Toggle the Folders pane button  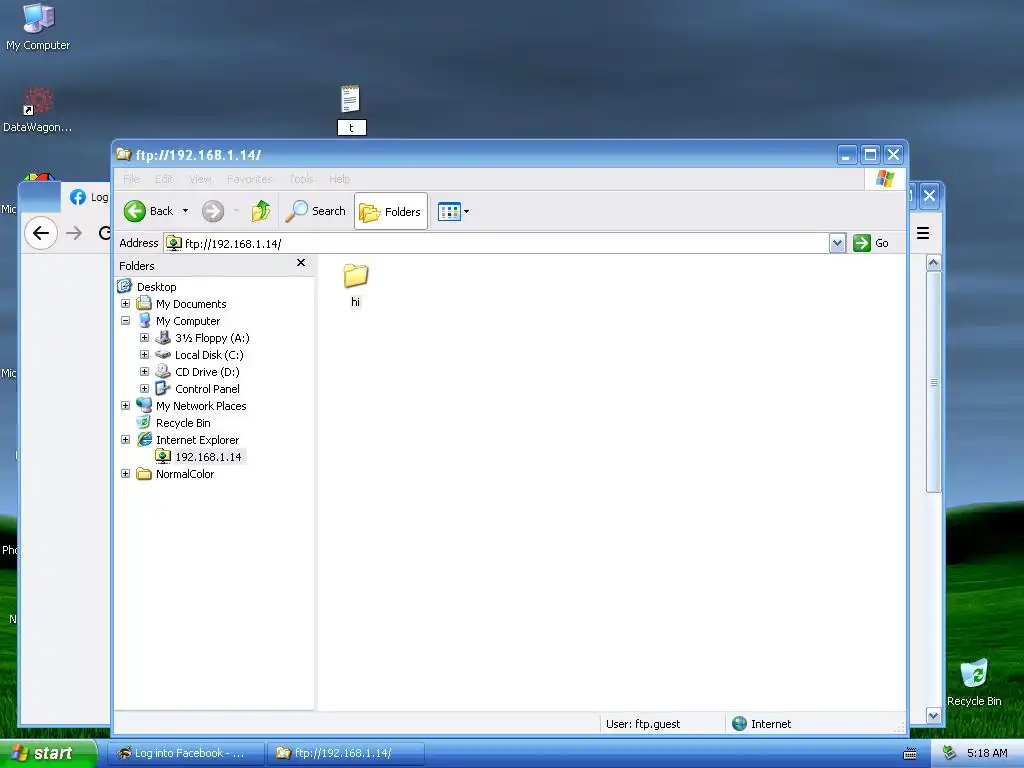391,211
